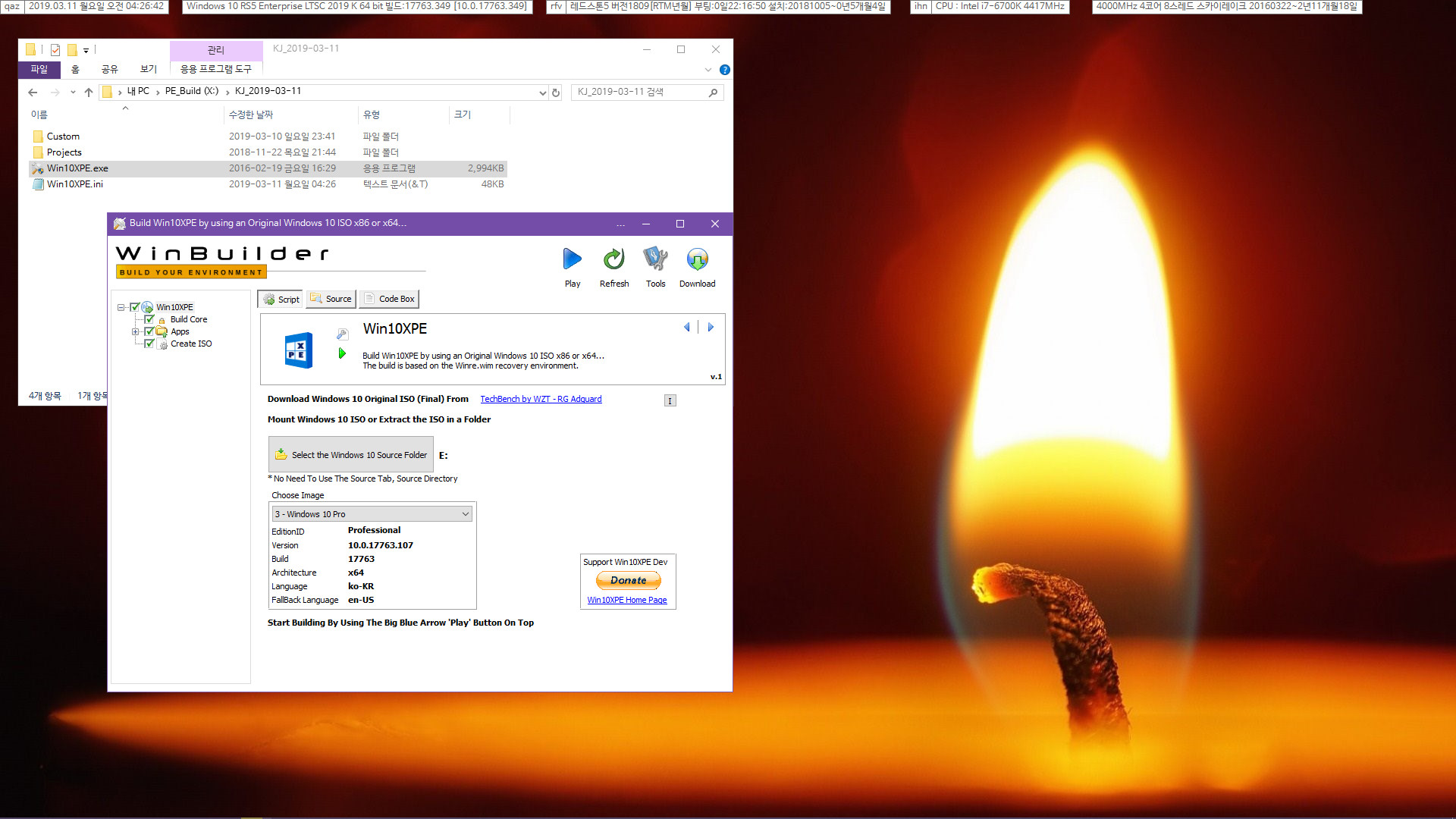Select the Projects folder in Explorer
1456x819 pixels.
point(268,152)
